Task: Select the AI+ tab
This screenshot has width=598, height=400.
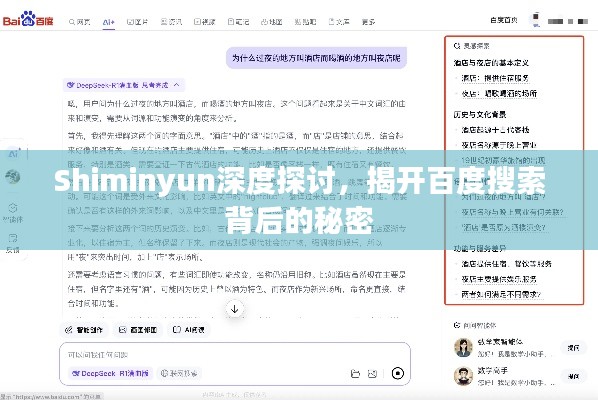Action: [109, 22]
